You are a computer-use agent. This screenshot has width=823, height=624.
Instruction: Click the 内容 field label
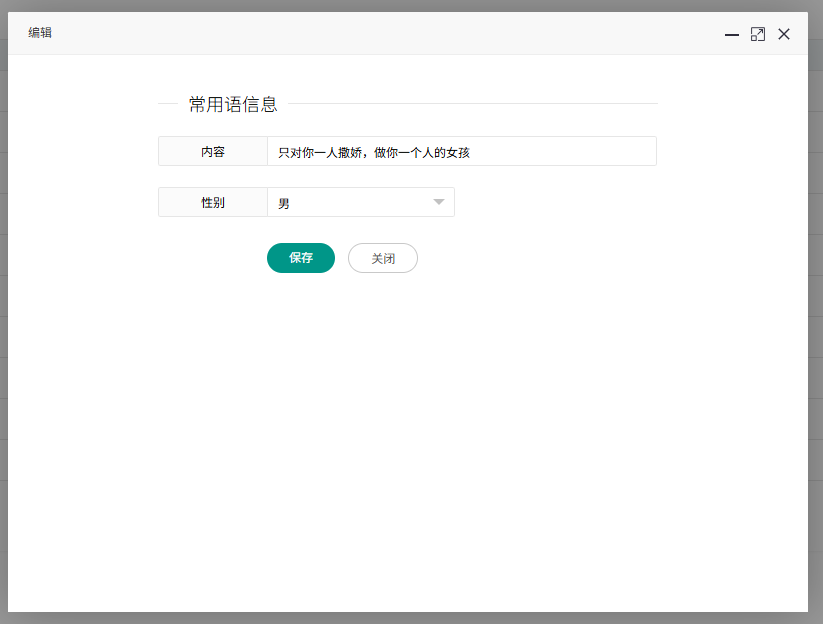213,151
